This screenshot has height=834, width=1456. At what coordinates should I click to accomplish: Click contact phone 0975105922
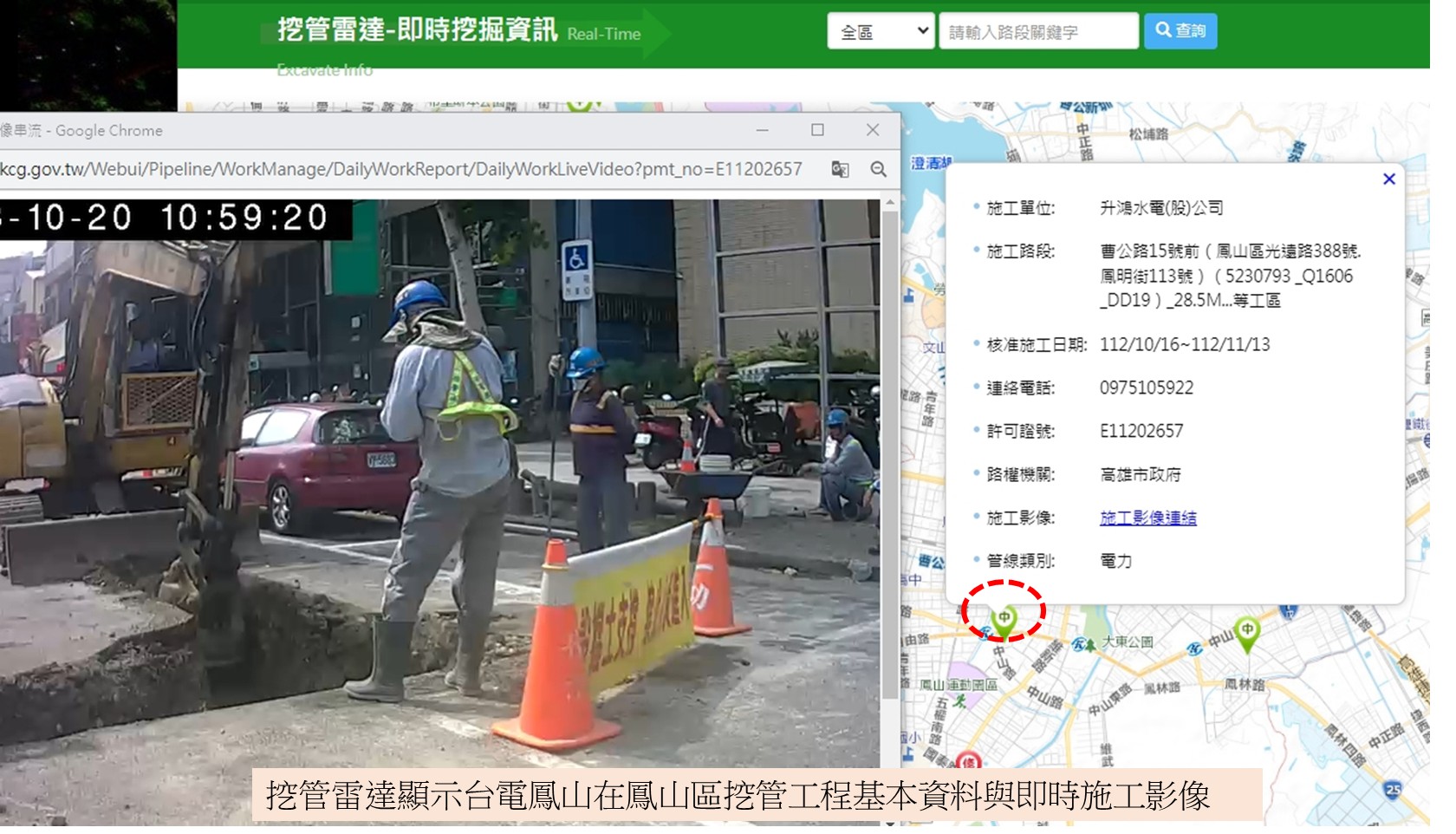tap(1147, 388)
